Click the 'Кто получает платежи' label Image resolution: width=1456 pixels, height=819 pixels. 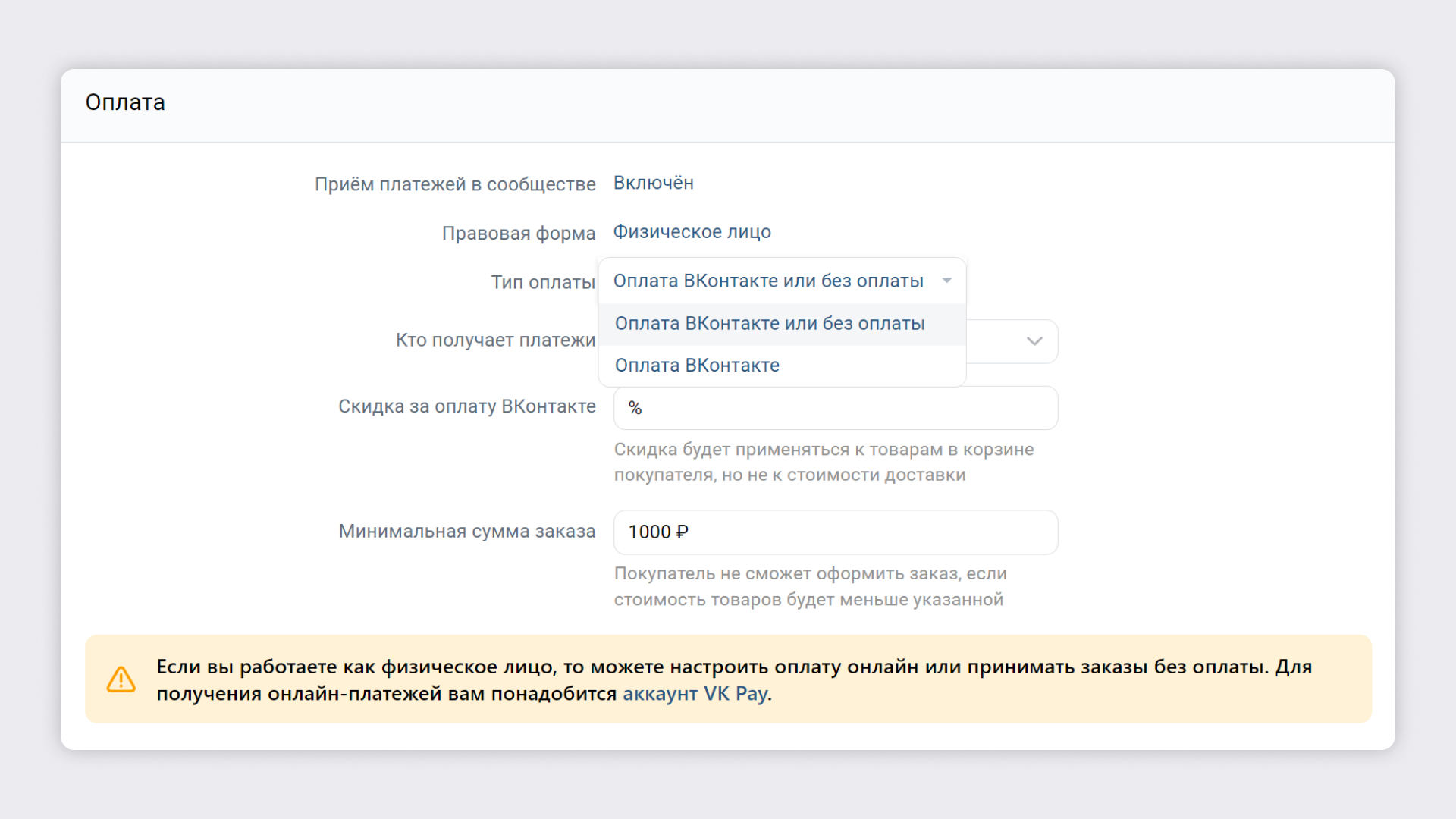(495, 340)
